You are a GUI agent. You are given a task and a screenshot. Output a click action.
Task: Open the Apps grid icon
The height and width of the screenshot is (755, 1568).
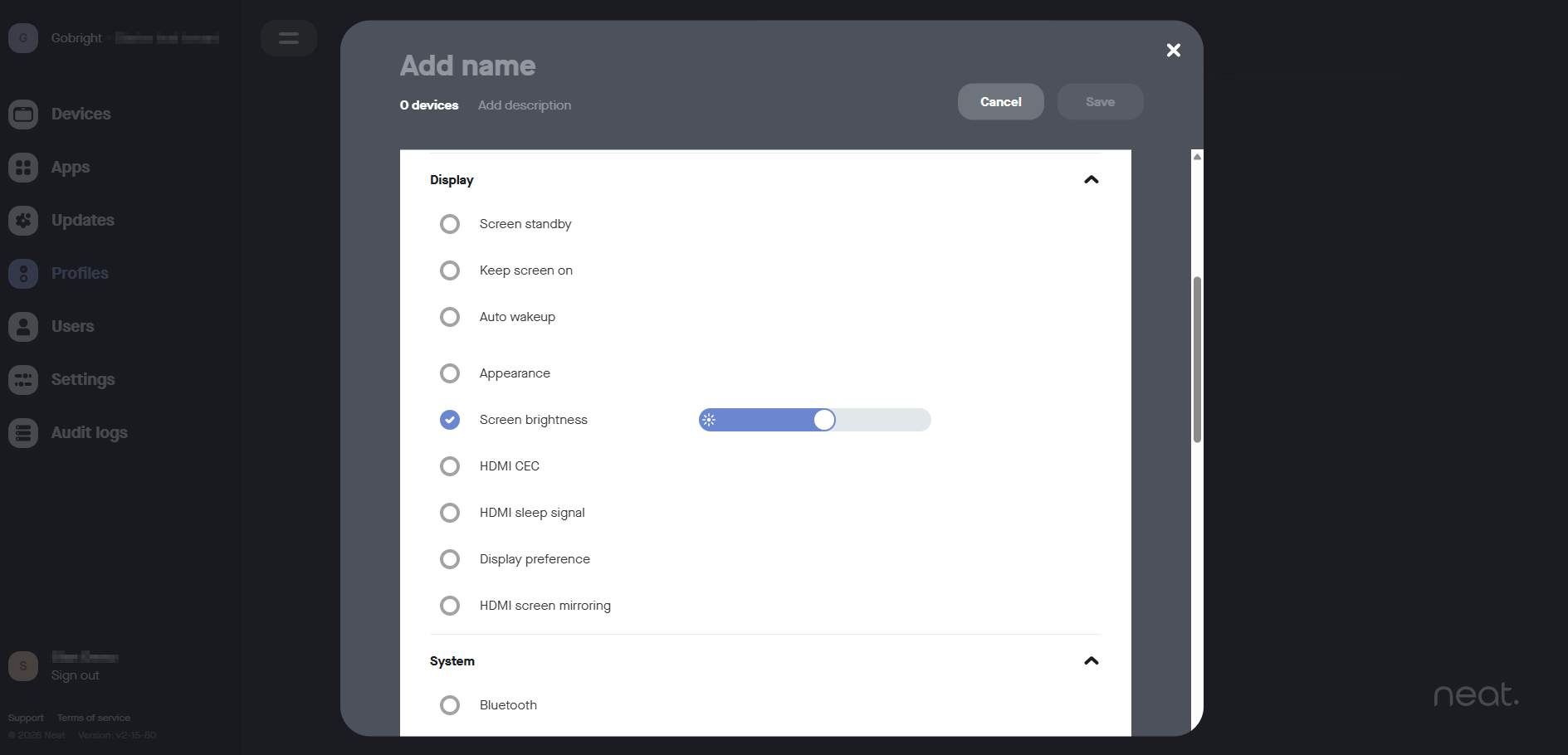[23, 167]
